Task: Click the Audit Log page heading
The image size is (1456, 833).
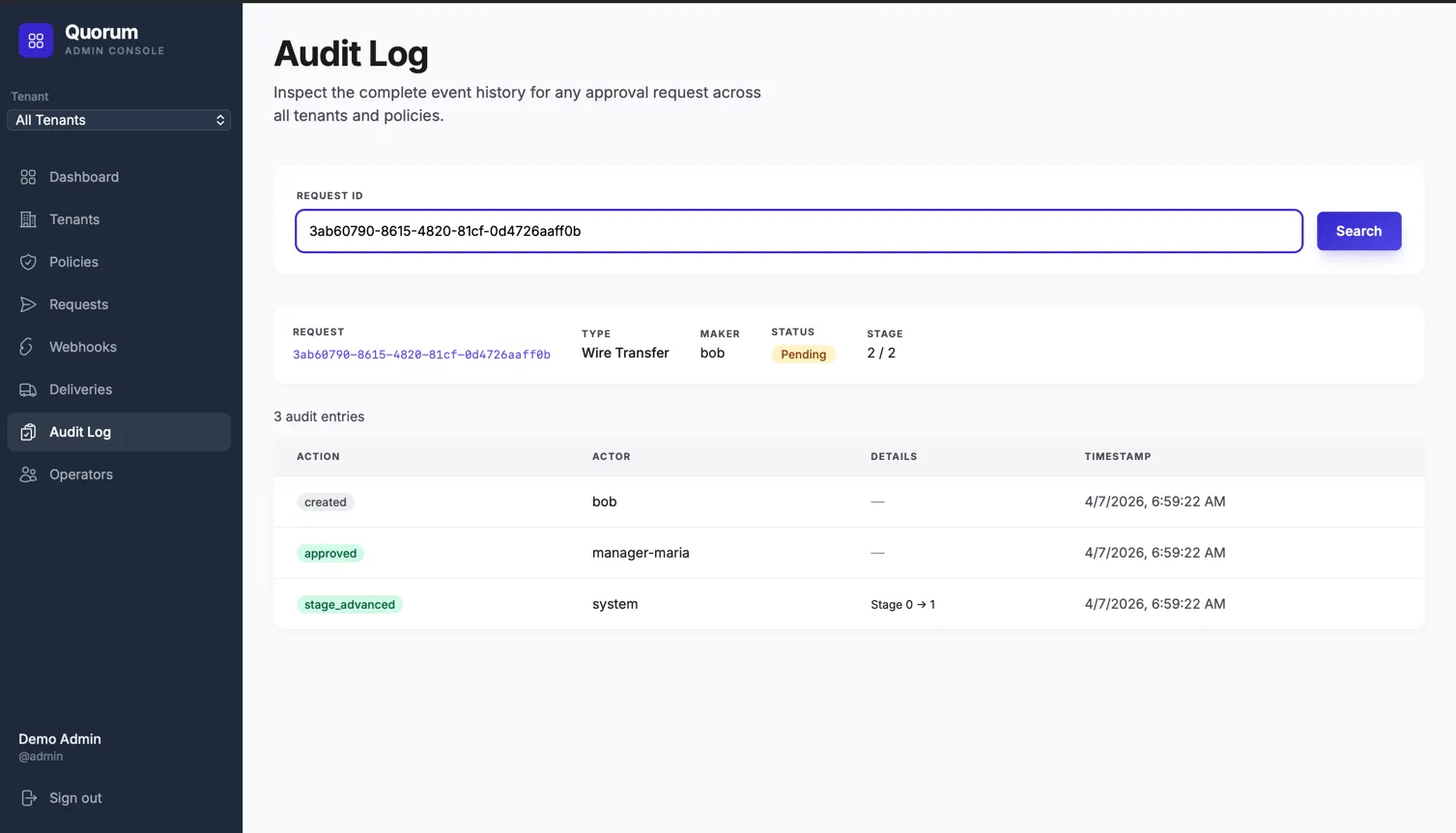Action: (351, 54)
